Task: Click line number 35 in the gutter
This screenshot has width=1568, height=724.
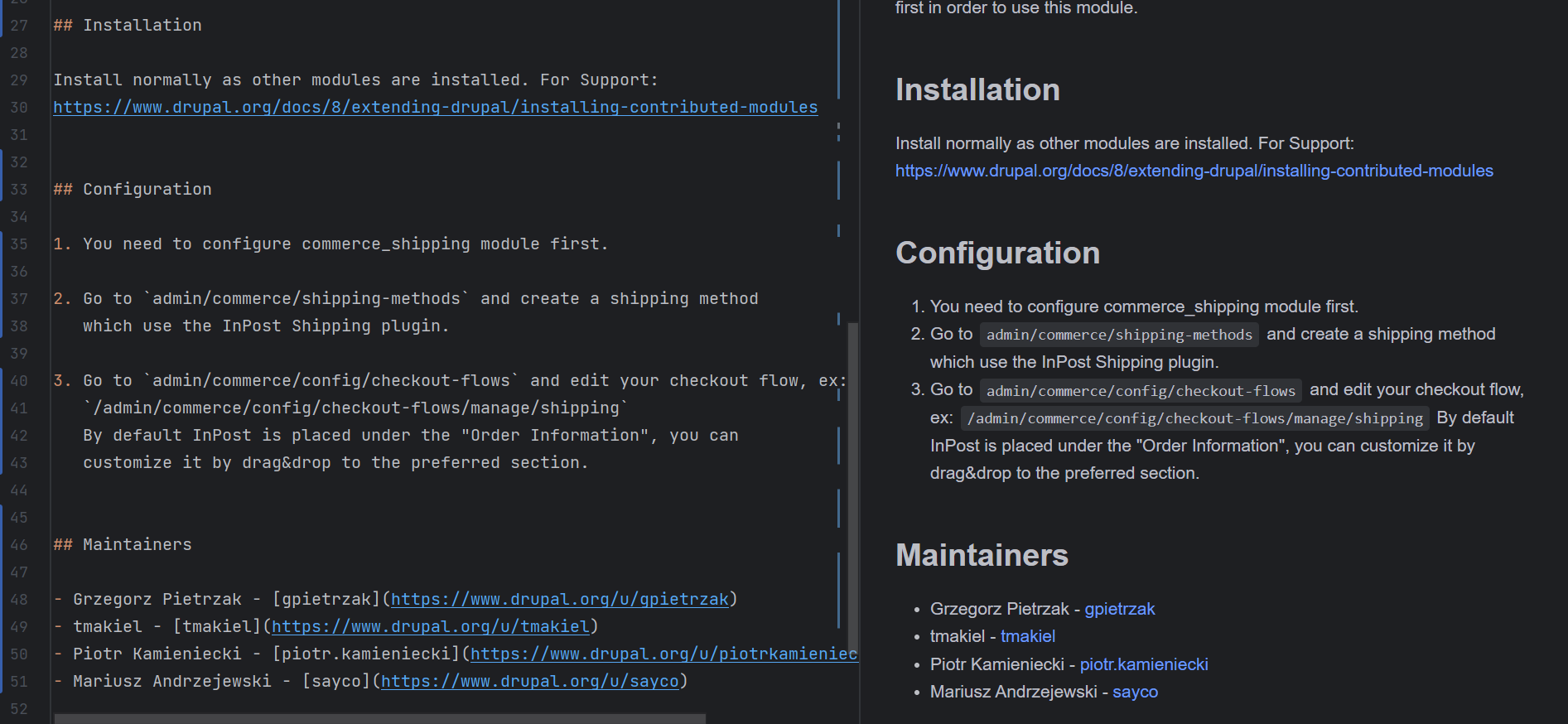Action: pos(19,244)
